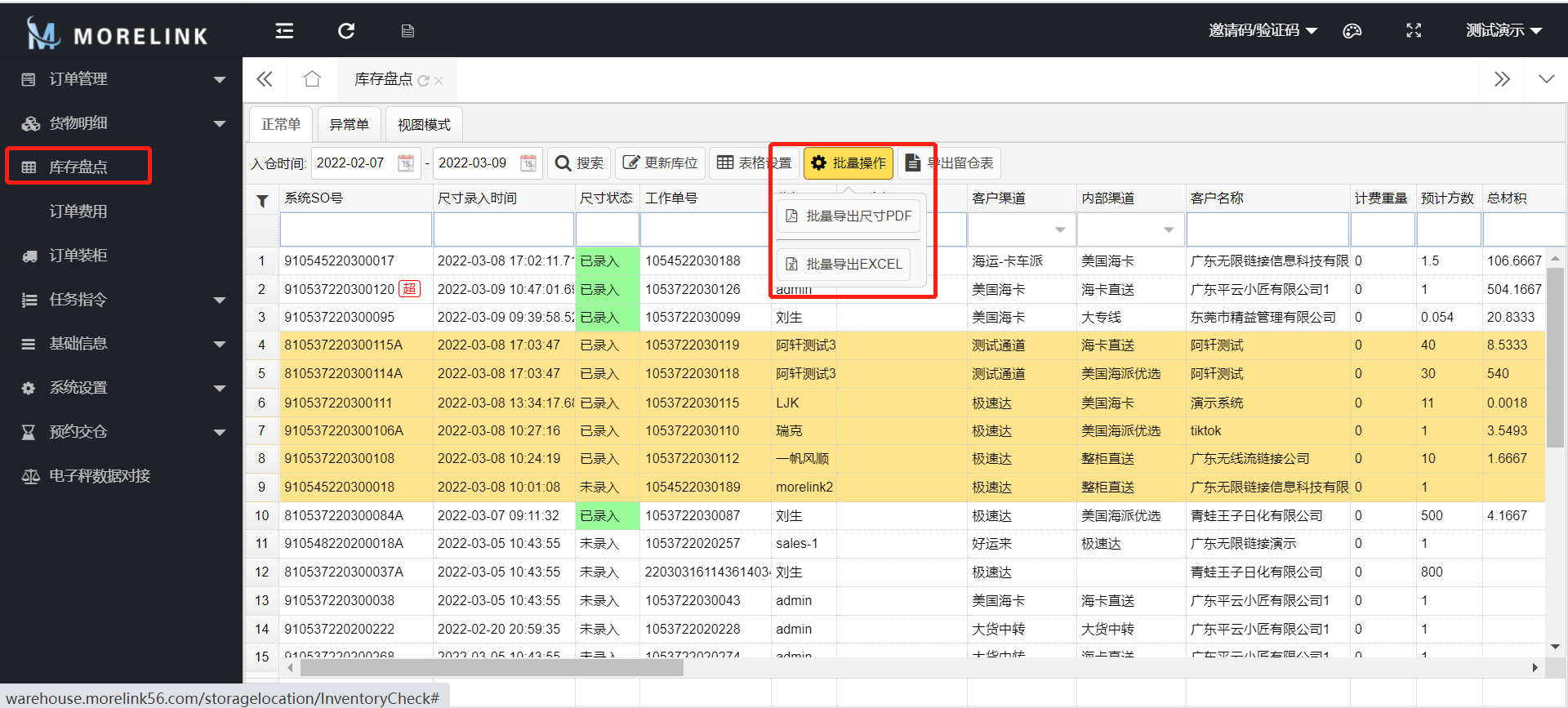Switch to 视图模式 tab
Screen dimensions: 1568x708
pos(424,124)
